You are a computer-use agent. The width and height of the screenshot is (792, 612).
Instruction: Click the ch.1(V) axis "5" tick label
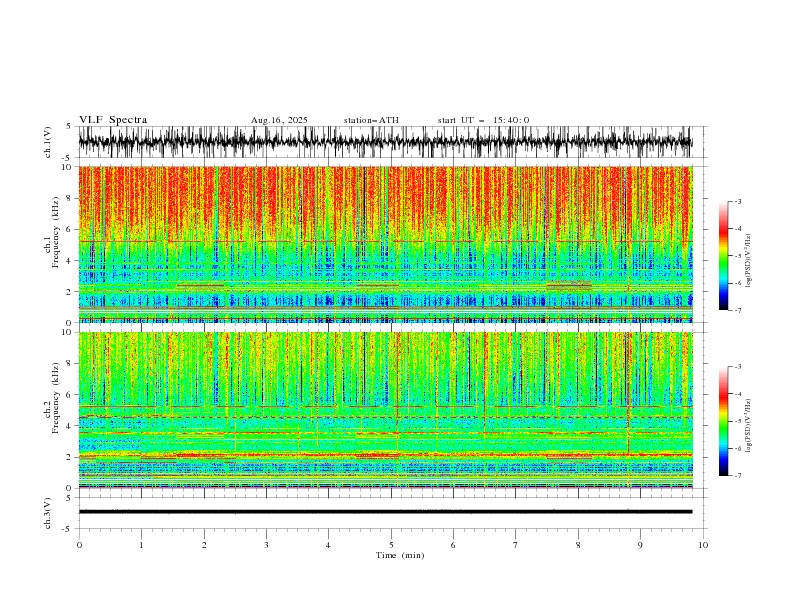pos(70,126)
